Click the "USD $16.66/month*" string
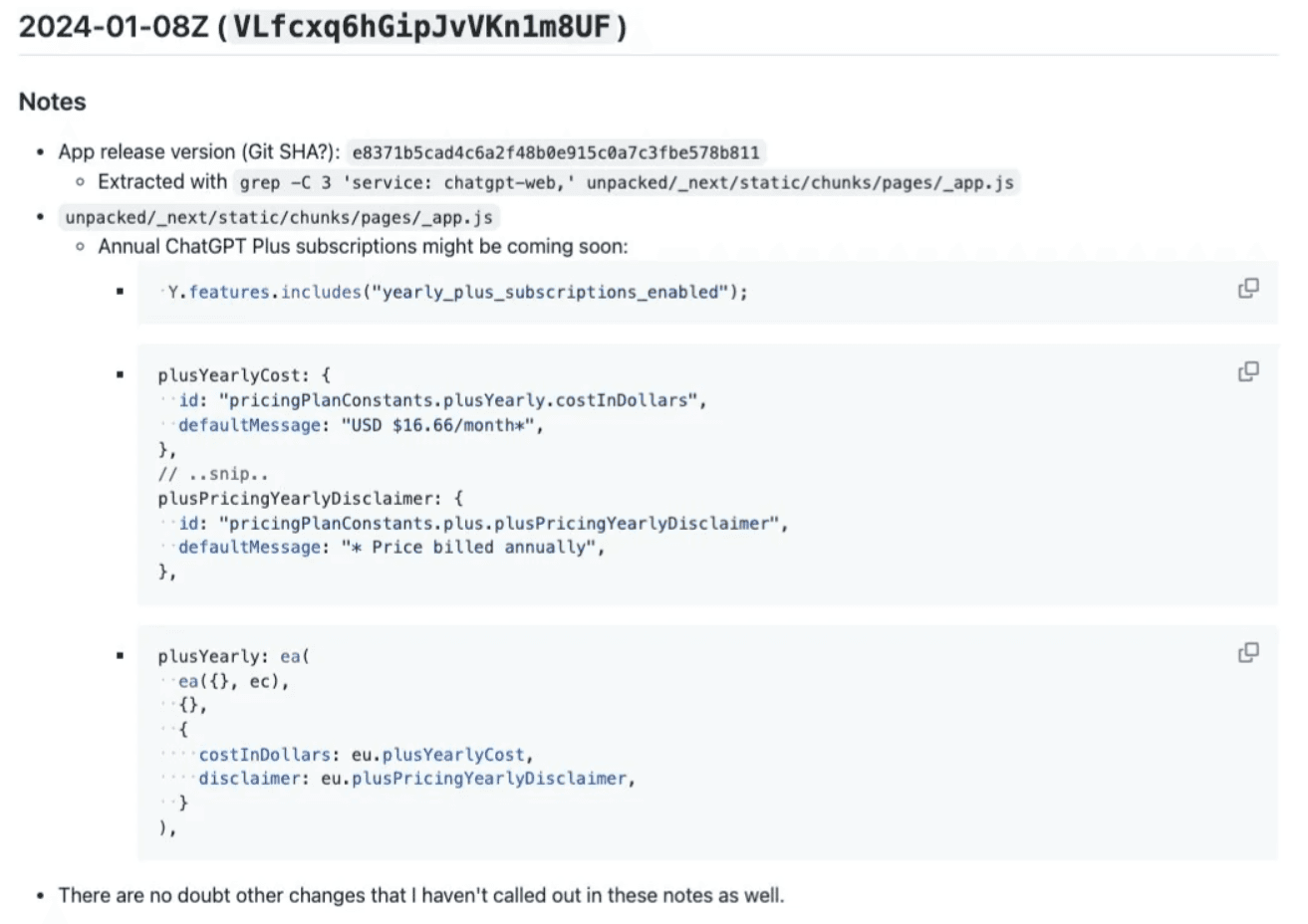This screenshot has width=1308, height=924. click(441, 425)
